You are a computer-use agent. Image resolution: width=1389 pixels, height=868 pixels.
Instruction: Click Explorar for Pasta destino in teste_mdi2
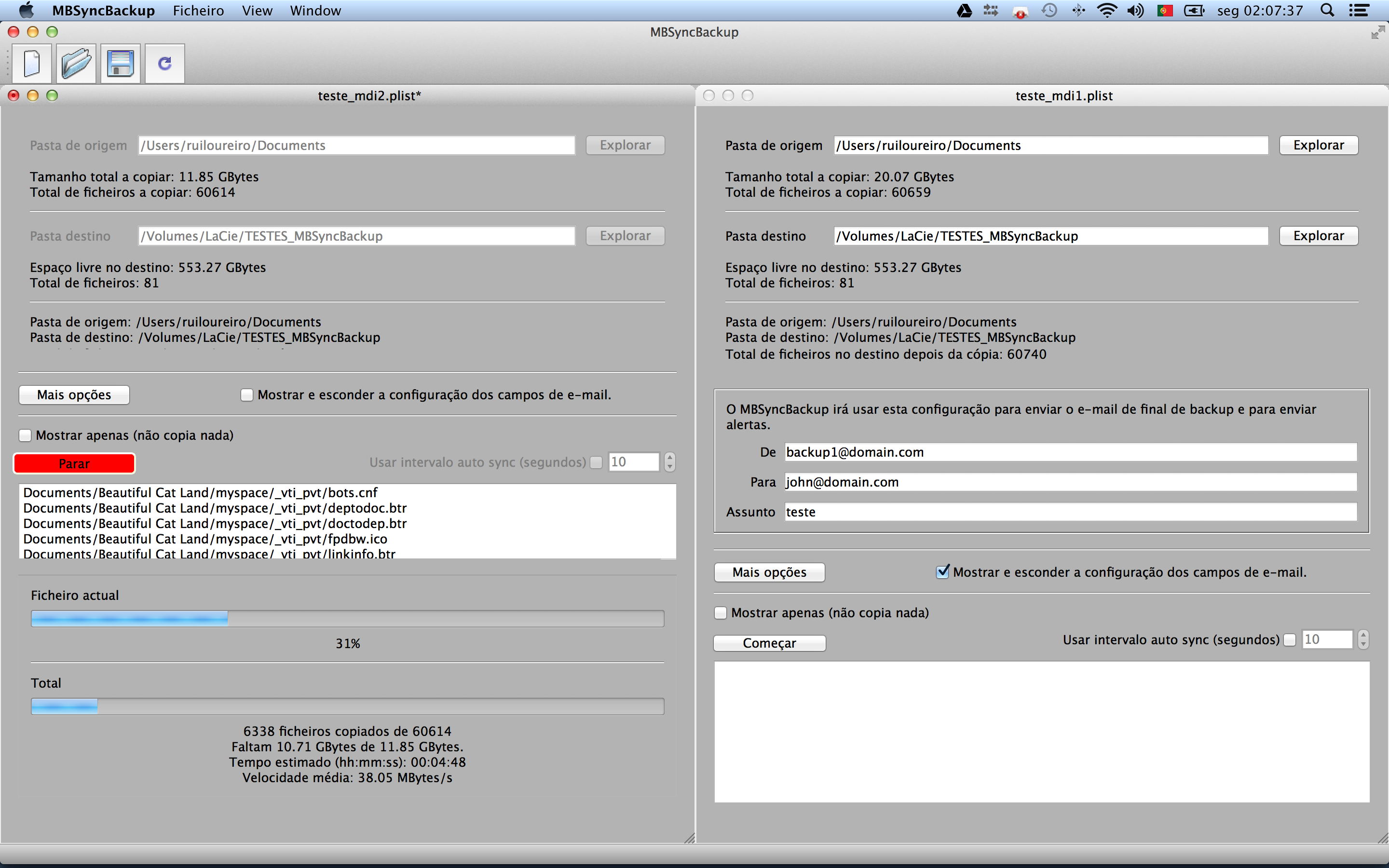point(625,236)
